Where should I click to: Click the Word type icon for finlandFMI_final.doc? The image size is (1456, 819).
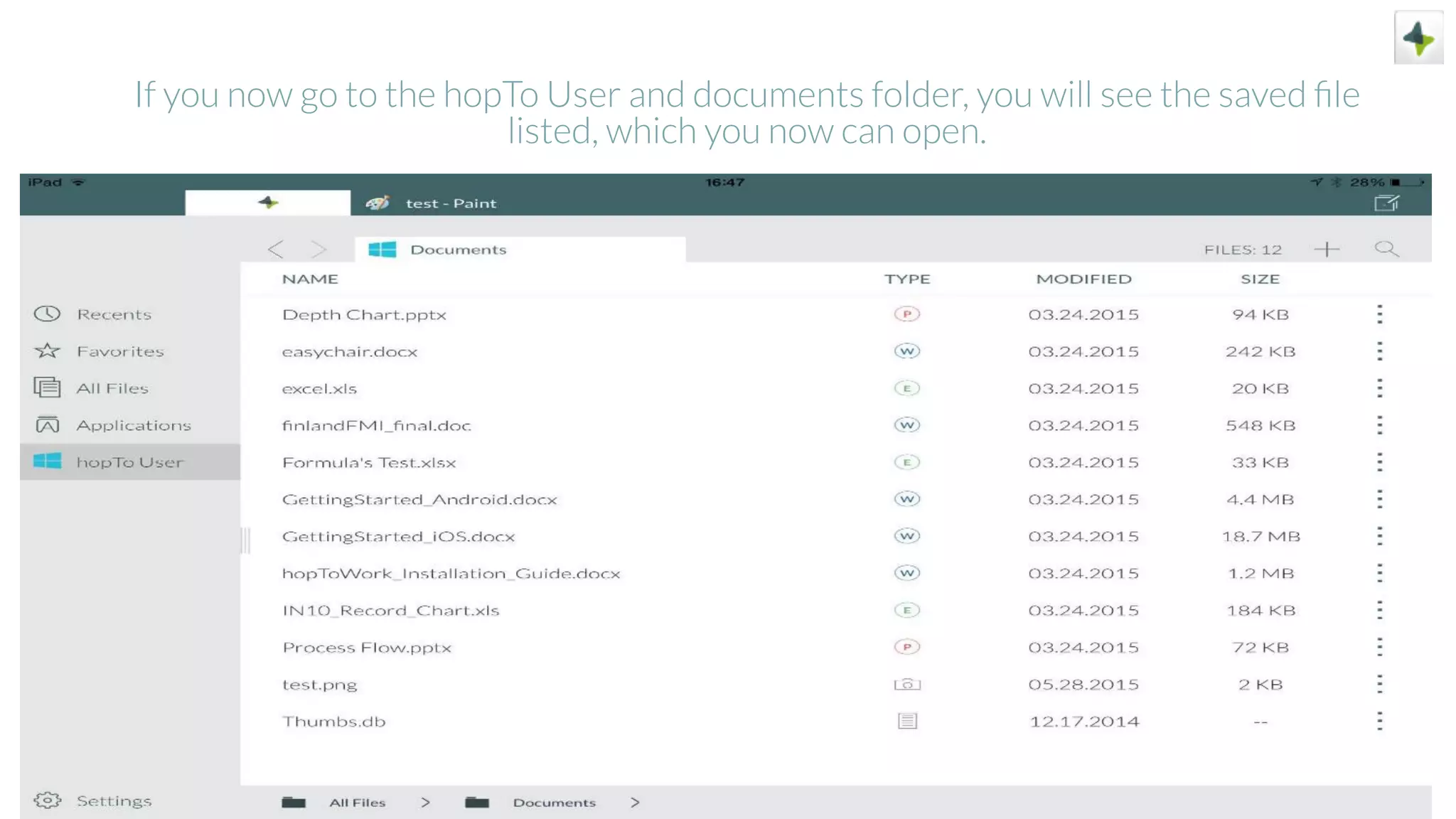coord(907,425)
